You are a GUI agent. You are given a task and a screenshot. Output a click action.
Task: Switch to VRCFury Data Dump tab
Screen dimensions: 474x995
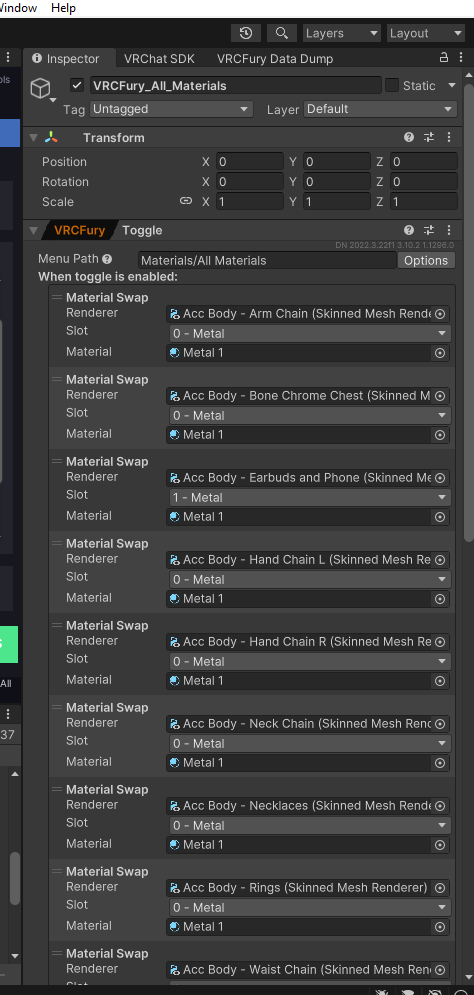(x=275, y=58)
